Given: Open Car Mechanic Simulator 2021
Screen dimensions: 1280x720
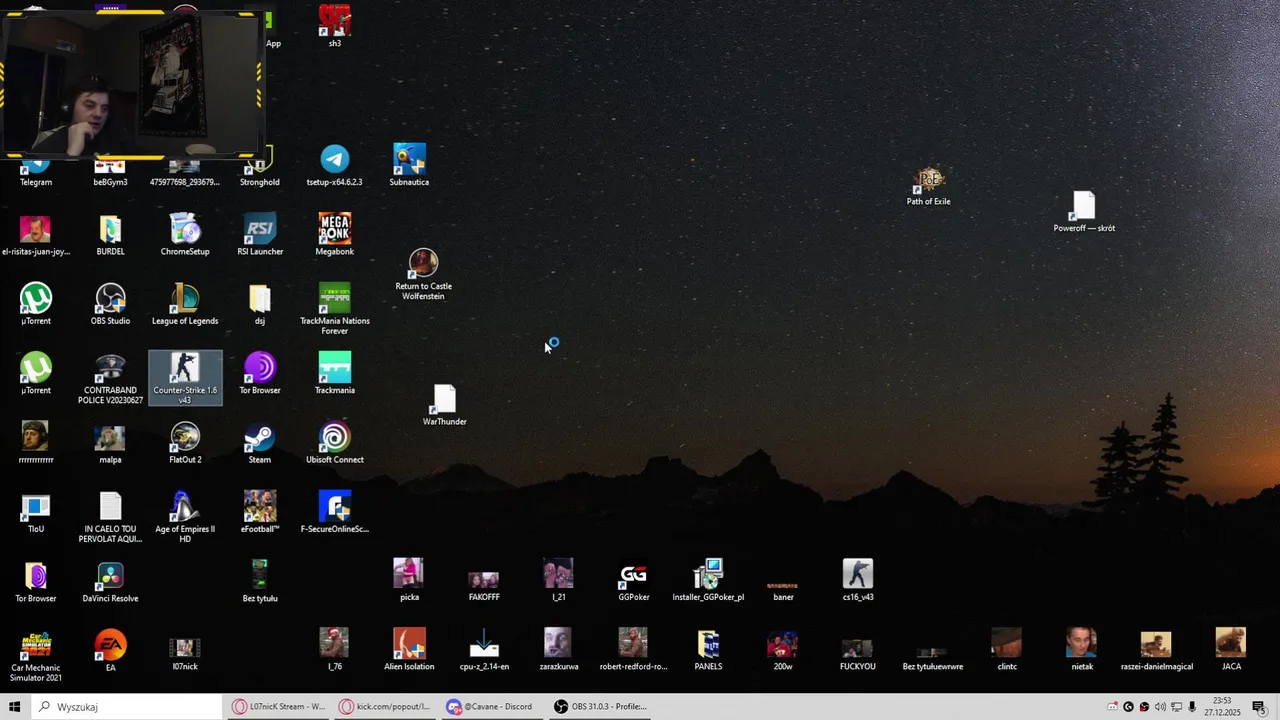Looking at the screenshot, I should point(36,656).
